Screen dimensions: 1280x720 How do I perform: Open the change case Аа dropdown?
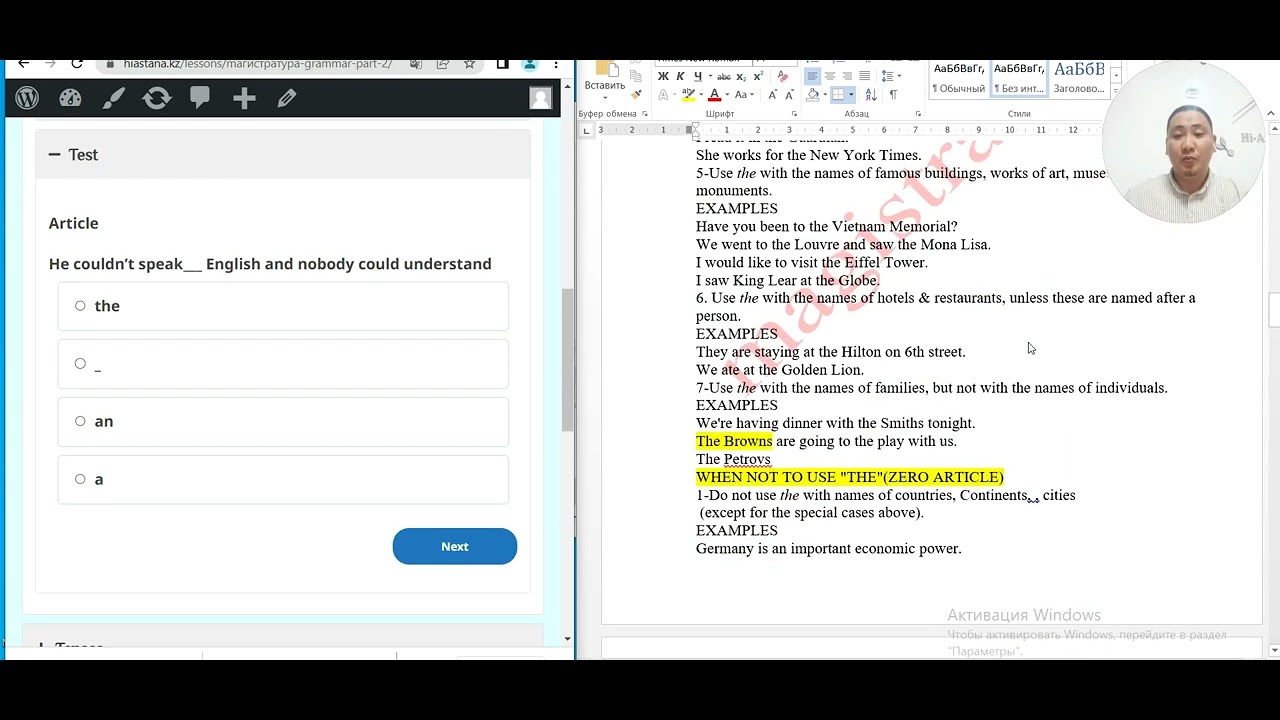coord(744,95)
